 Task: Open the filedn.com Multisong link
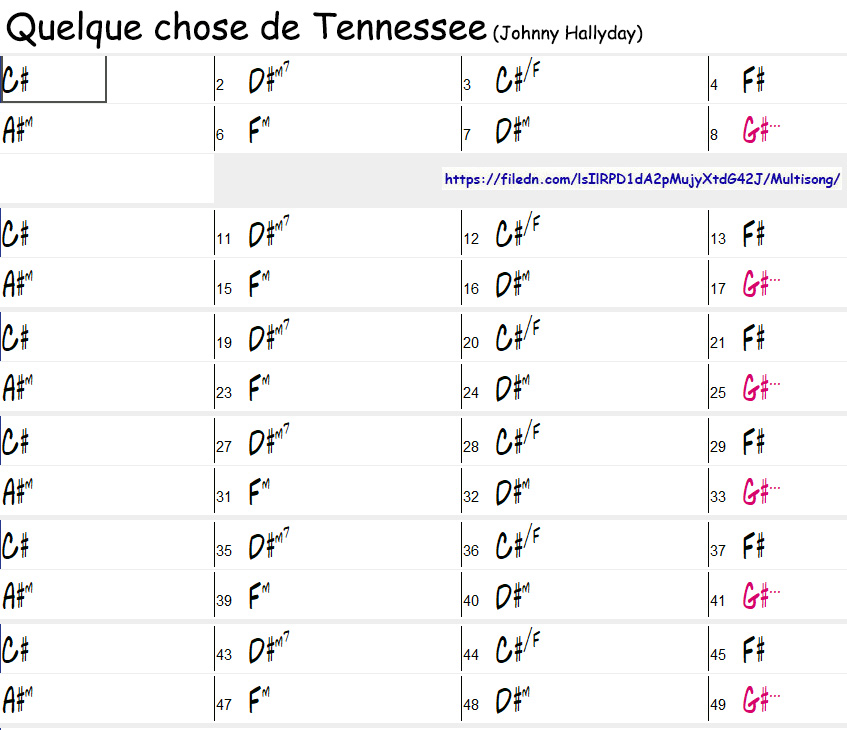point(642,180)
